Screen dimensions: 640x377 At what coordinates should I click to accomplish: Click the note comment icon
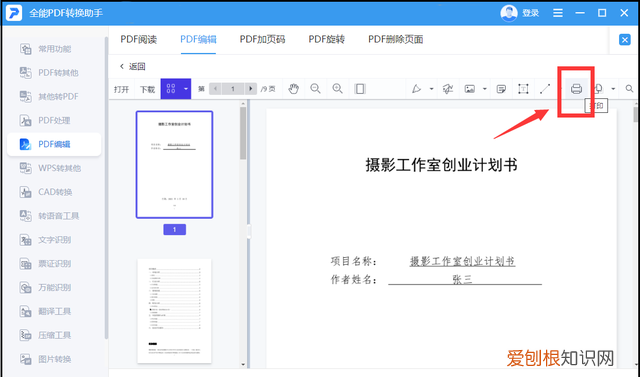[501, 89]
